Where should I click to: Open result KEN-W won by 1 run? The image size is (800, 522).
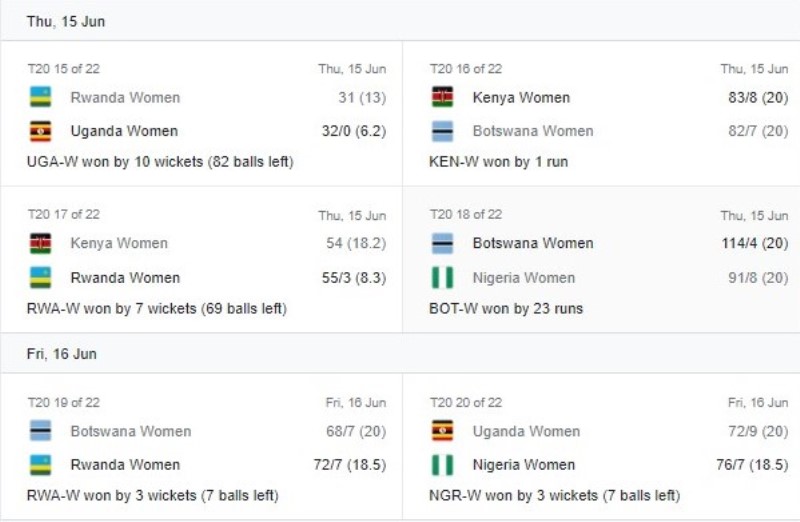[498, 162]
